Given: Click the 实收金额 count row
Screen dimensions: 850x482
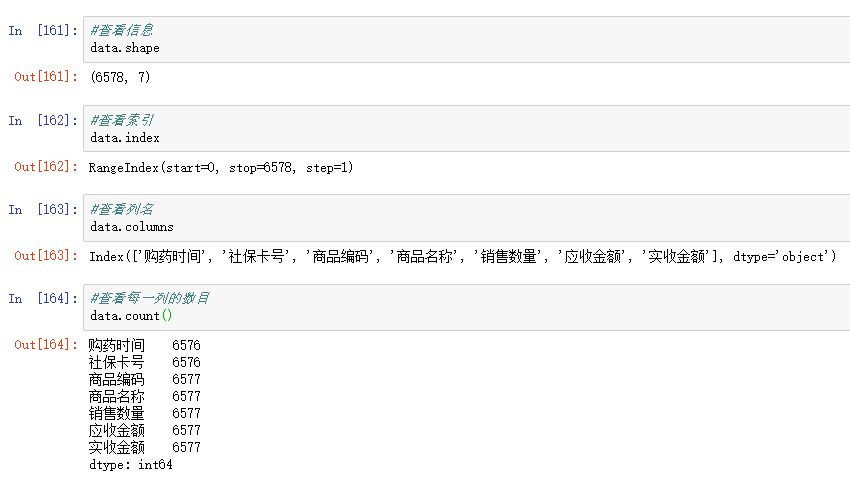Looking at the screenshot, I should (144, 447).
